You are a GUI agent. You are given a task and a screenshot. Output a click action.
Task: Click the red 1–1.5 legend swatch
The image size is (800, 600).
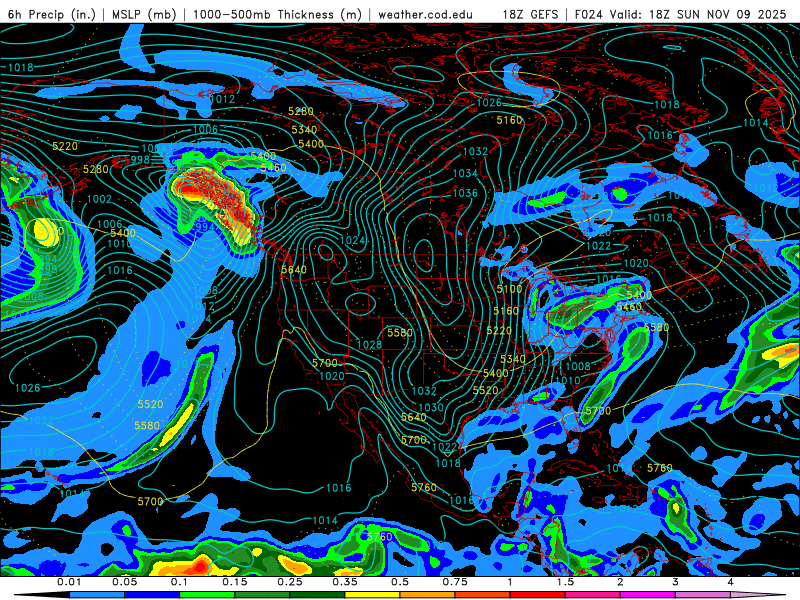click(538, 595)
